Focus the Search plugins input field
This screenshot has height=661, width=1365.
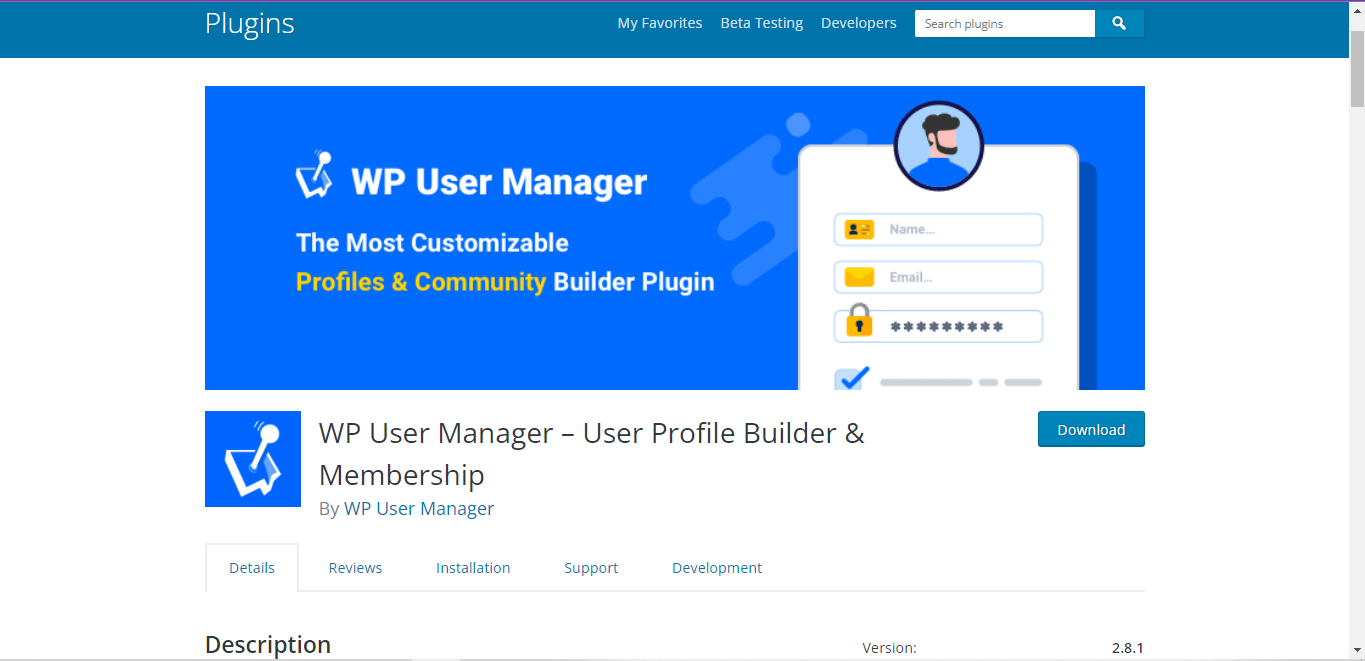1004,23
